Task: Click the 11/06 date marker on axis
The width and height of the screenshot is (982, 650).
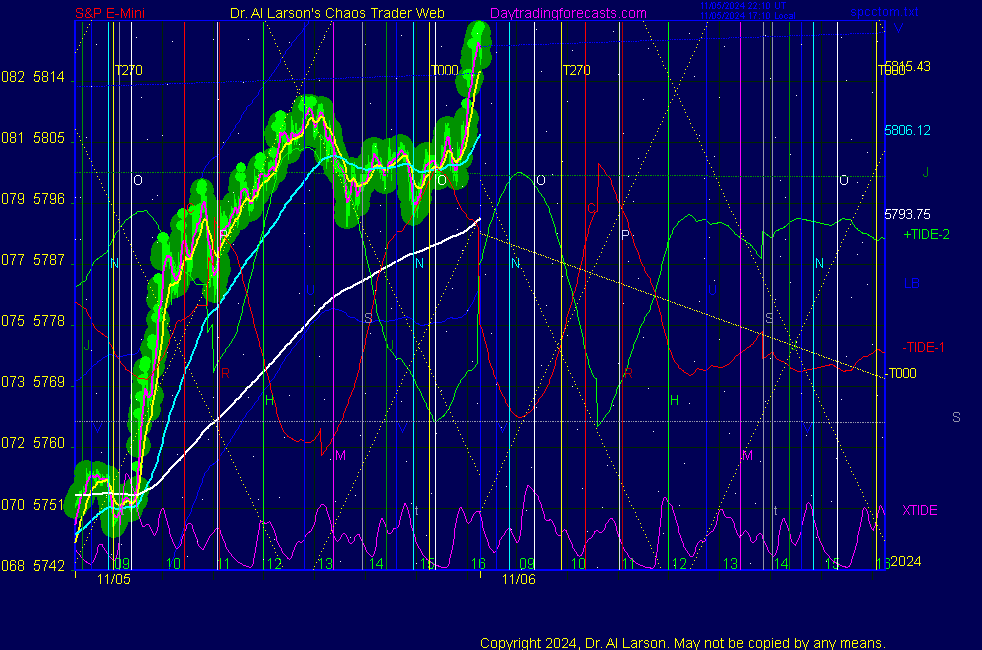Action: 518,579
